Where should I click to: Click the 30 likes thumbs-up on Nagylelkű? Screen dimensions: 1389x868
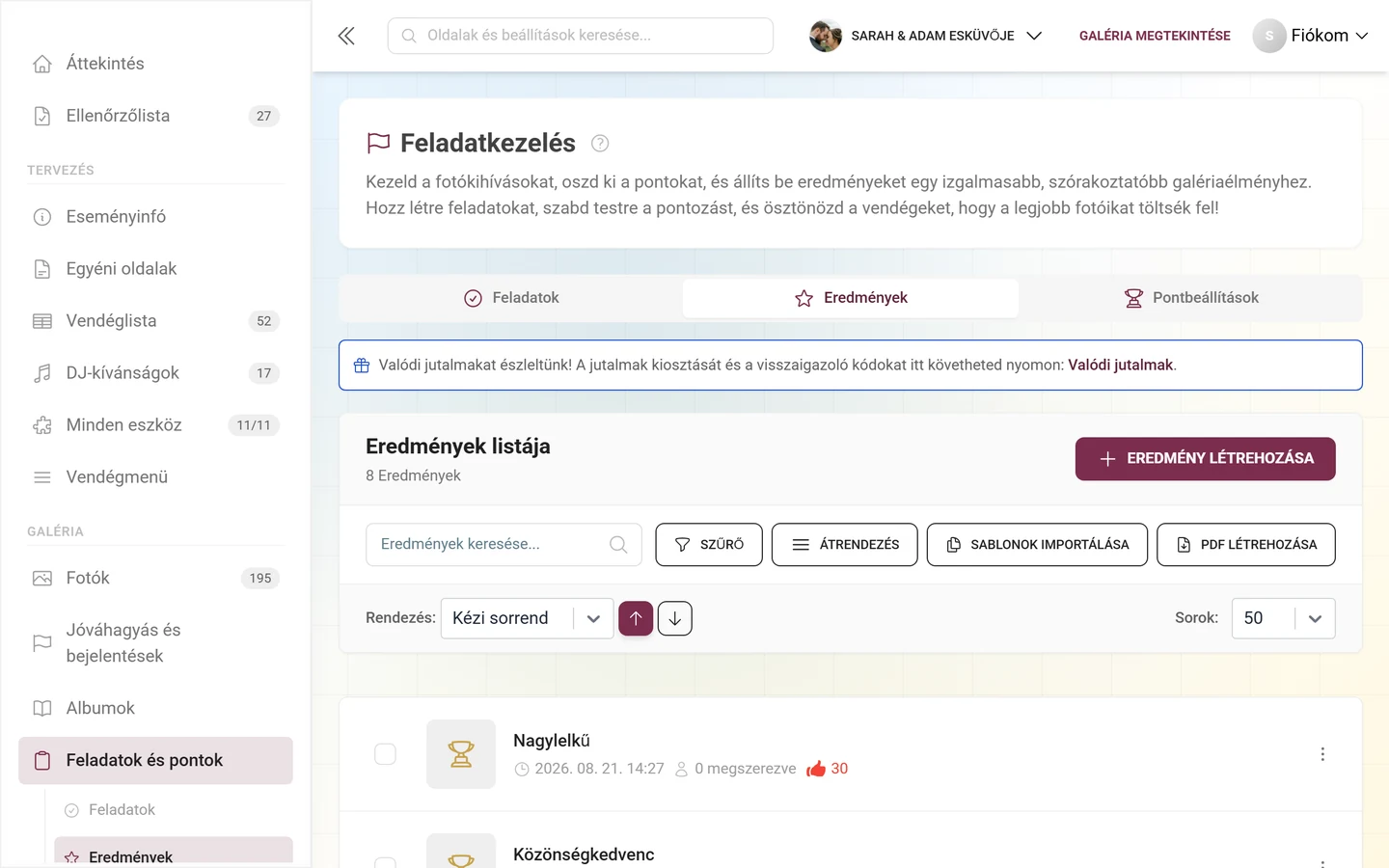pos(828,769)
